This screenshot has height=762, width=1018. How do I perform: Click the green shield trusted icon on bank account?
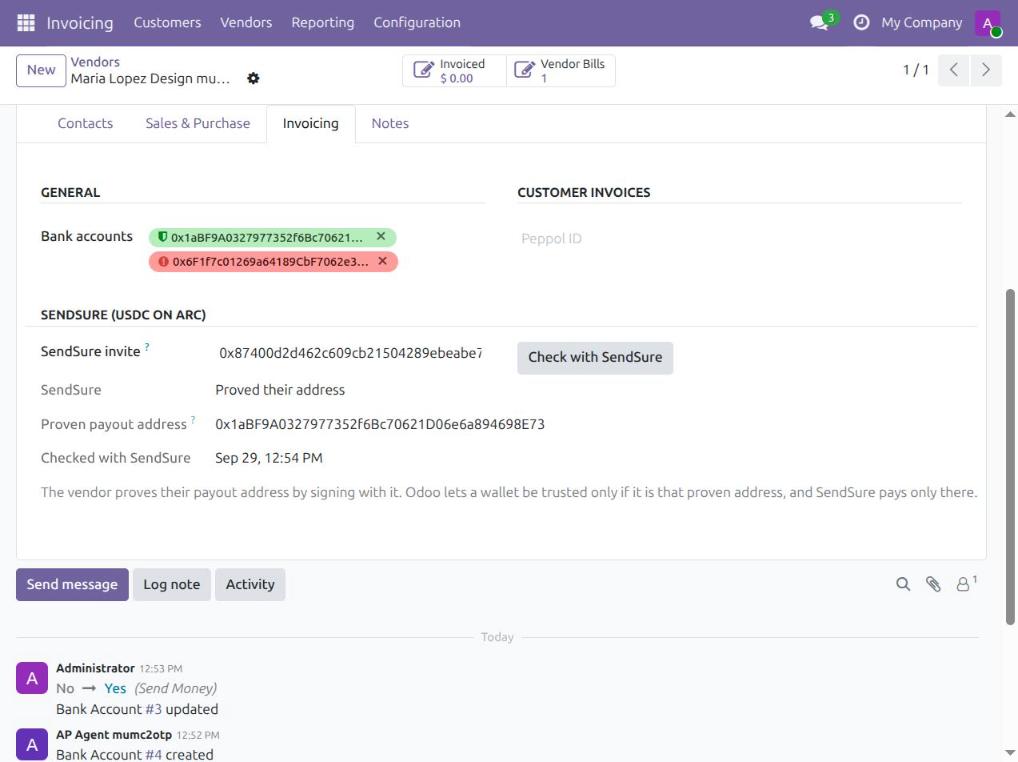pos(162,237)
